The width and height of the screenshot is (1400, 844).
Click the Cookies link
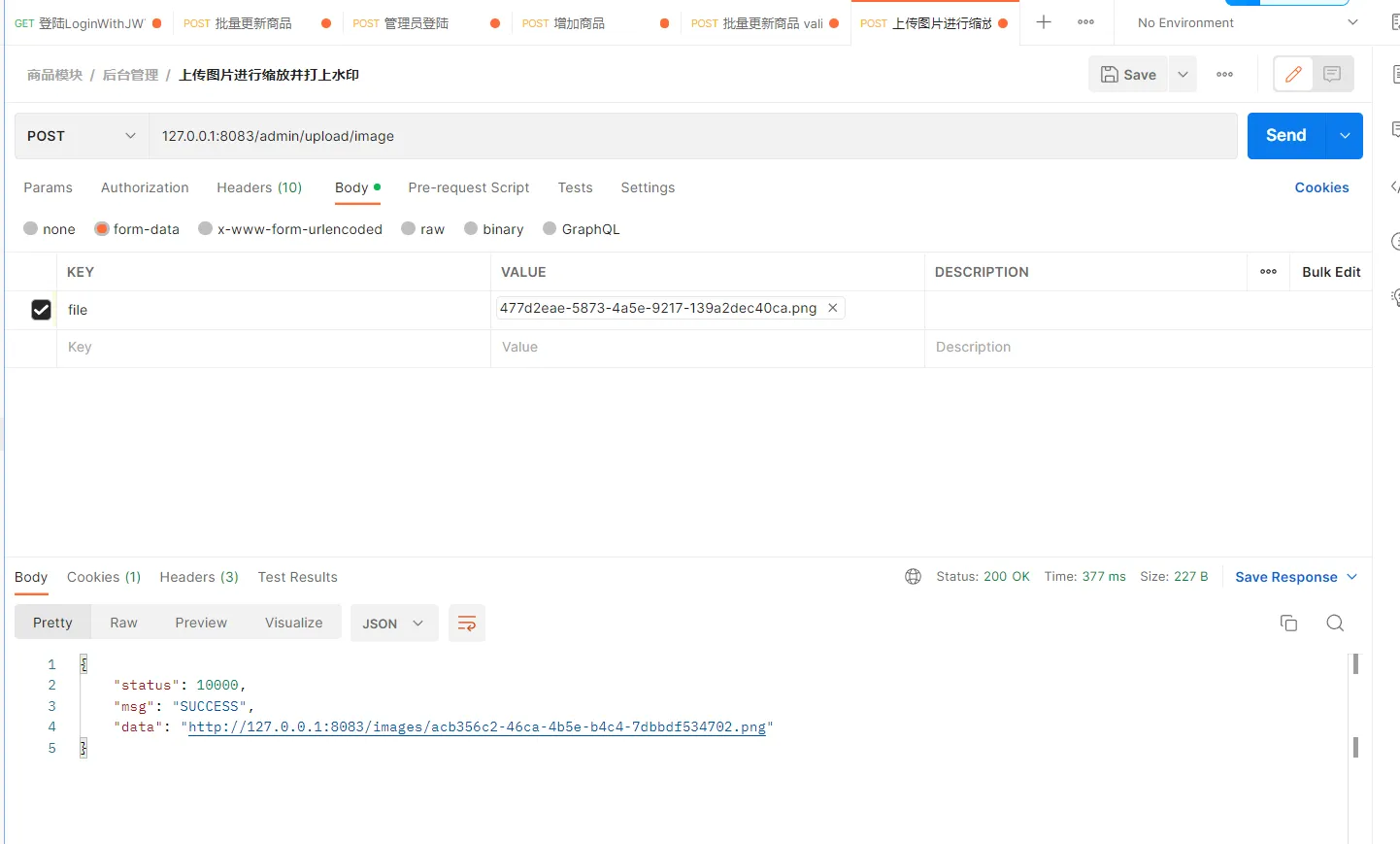(x=1321, y=187)
